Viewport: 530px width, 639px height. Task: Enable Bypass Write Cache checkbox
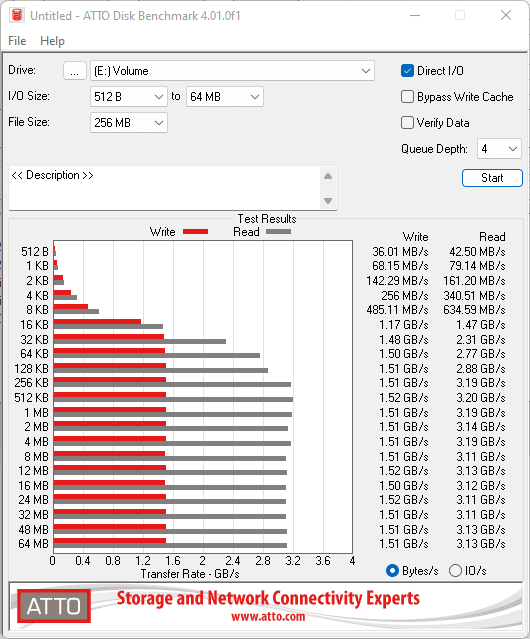click(x=407, y=97)
